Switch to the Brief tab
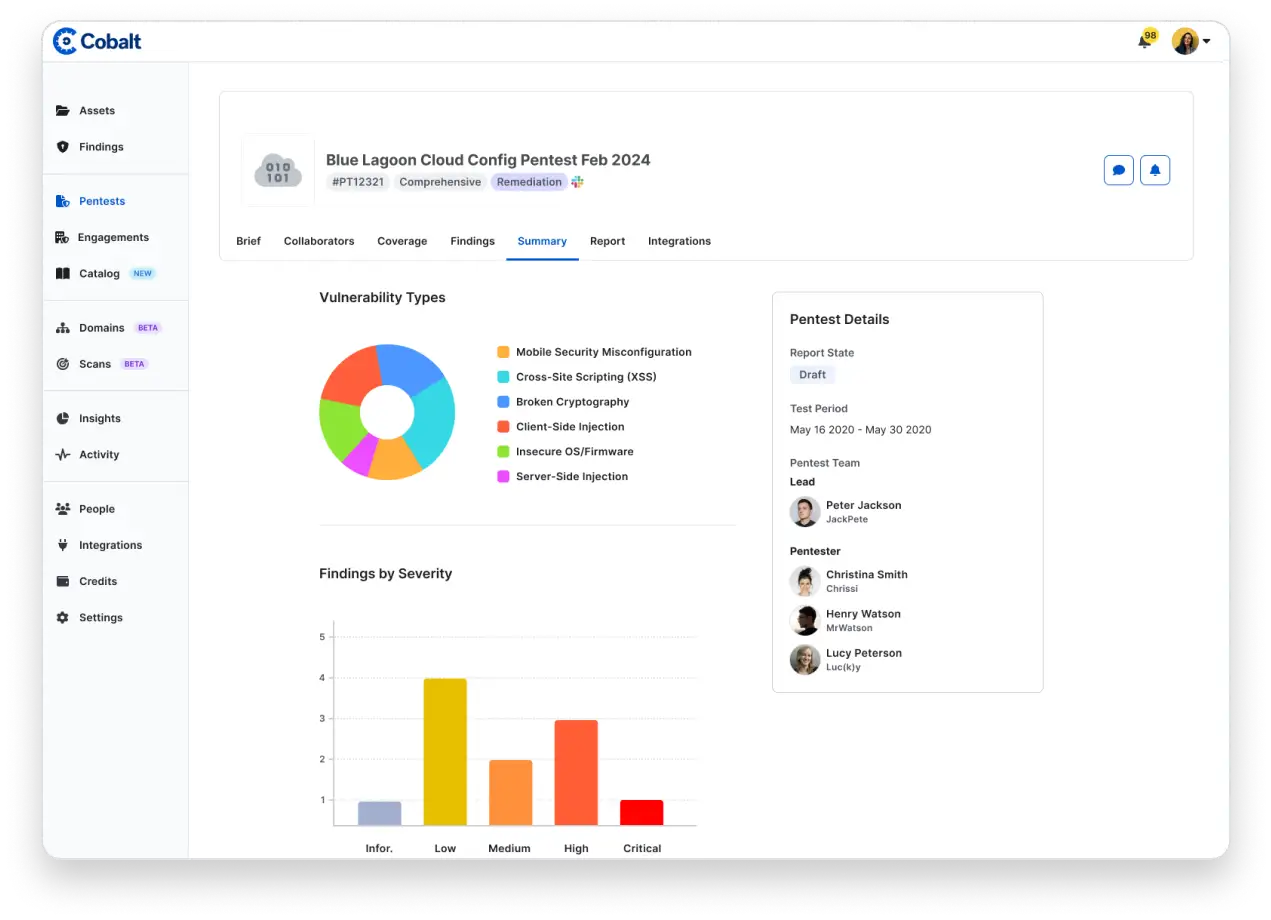The width and height of the screenshot is (1271, 920). click(248, 241)
